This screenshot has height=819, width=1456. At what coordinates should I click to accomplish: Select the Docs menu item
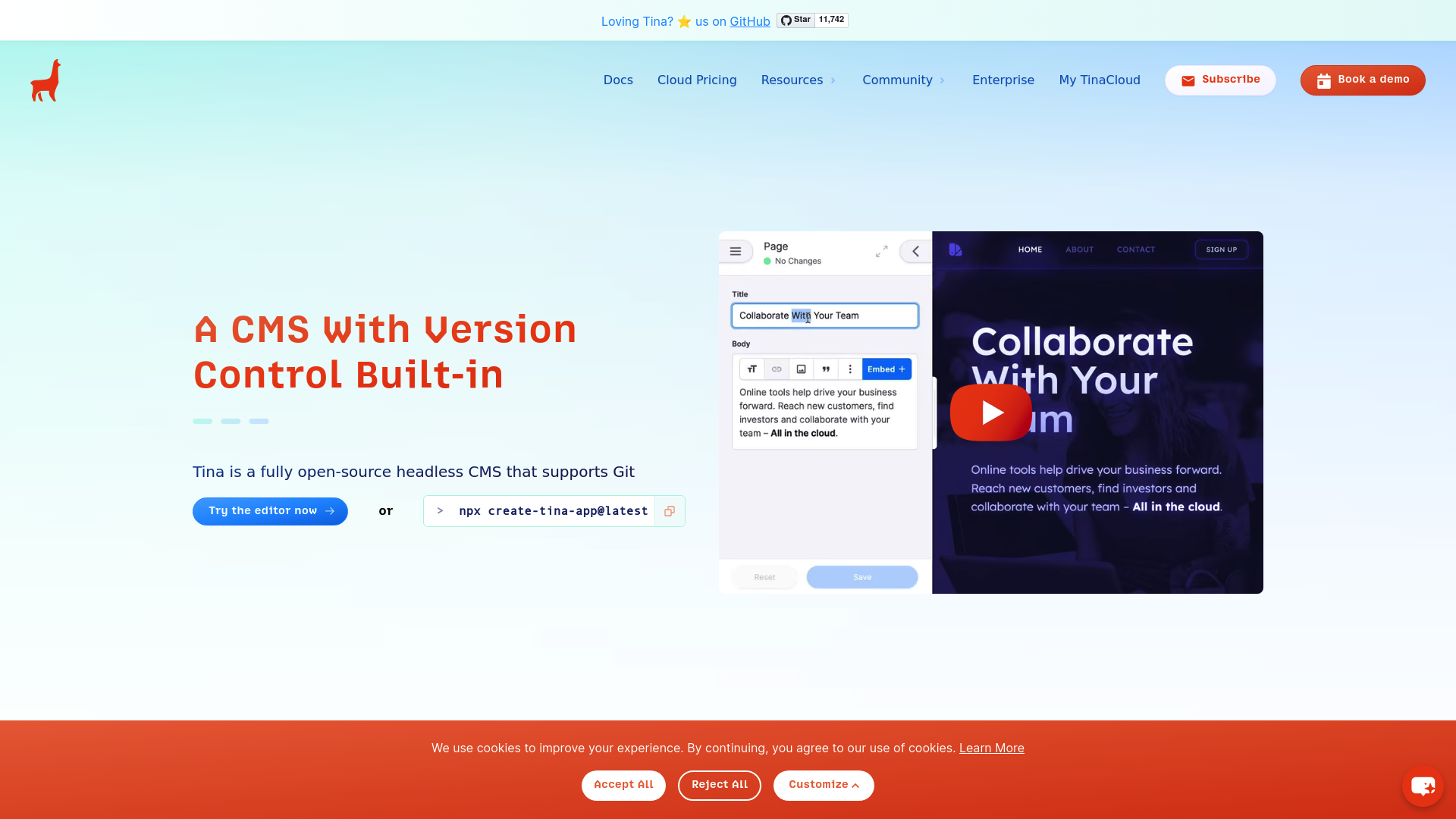(x=617, y=80)
